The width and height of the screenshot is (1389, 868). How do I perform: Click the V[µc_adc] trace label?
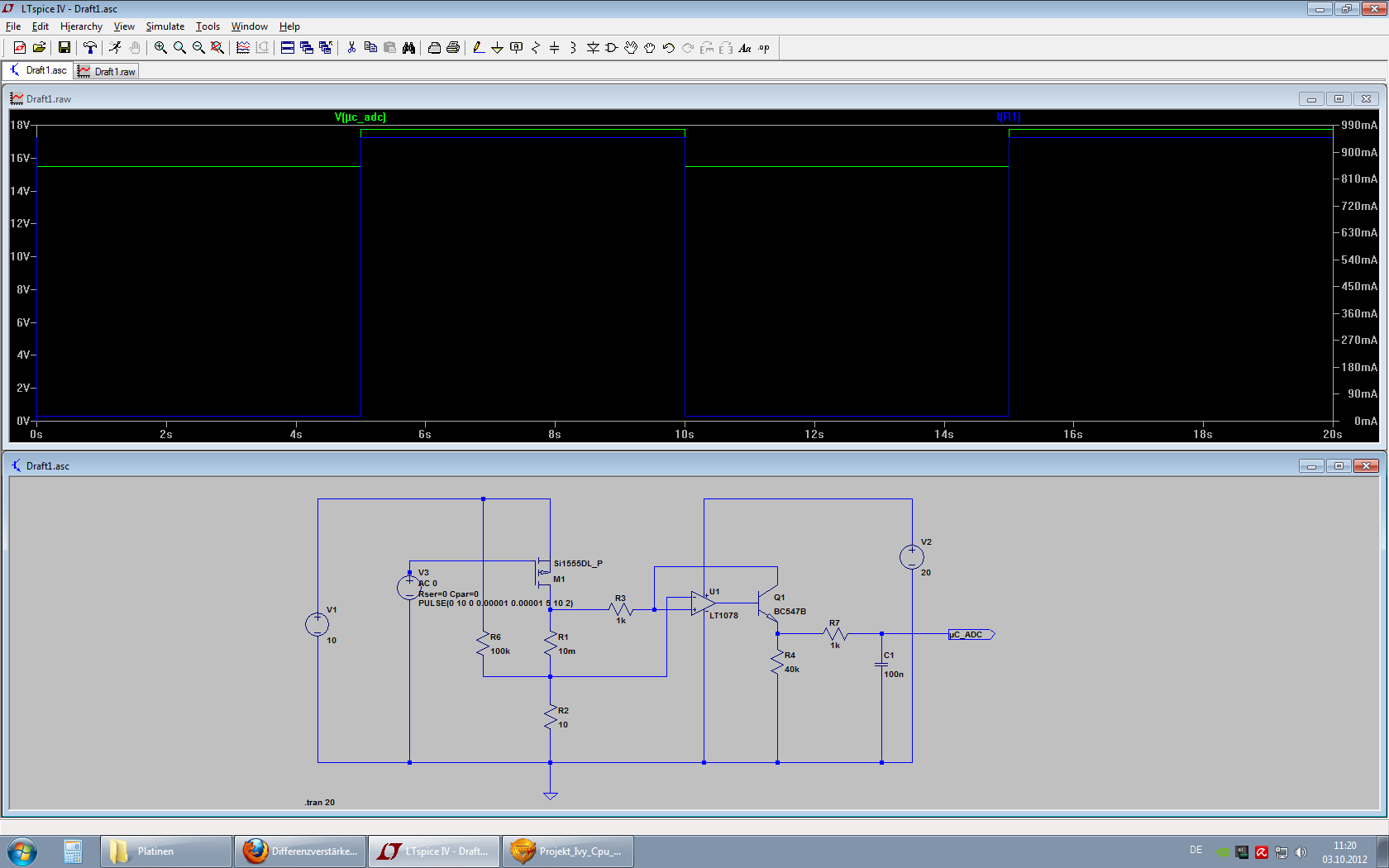[x=360, y=117]
